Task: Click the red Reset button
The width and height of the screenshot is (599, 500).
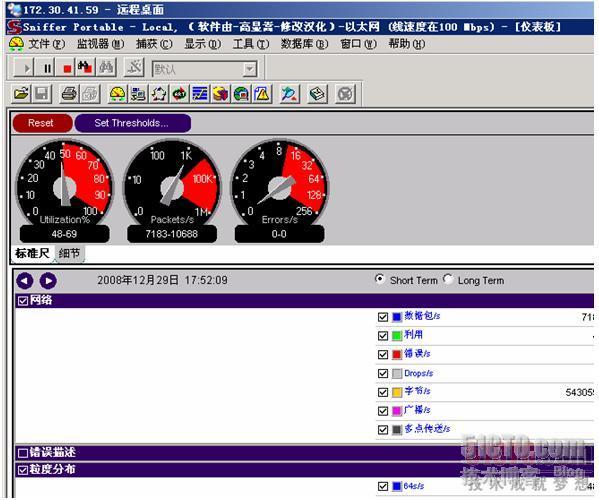Action: pyautogui.click(x=42, y=123)
